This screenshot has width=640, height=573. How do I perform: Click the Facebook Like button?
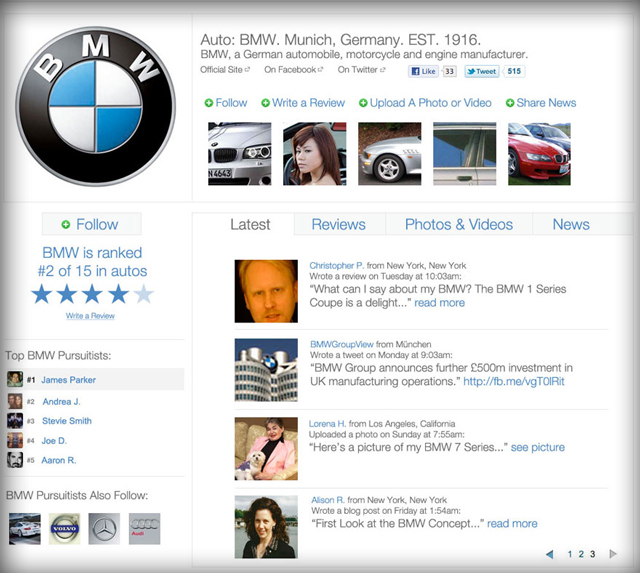click(423, 71)
